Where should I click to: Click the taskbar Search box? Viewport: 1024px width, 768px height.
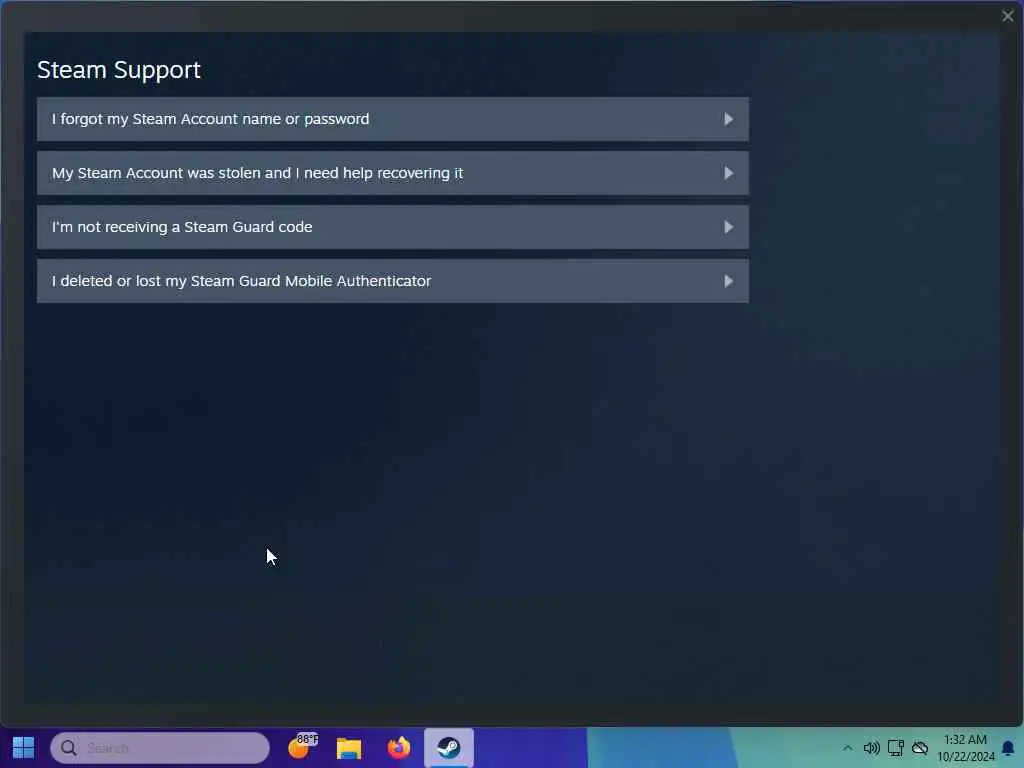pyautogui.click(x=160, y=748)
